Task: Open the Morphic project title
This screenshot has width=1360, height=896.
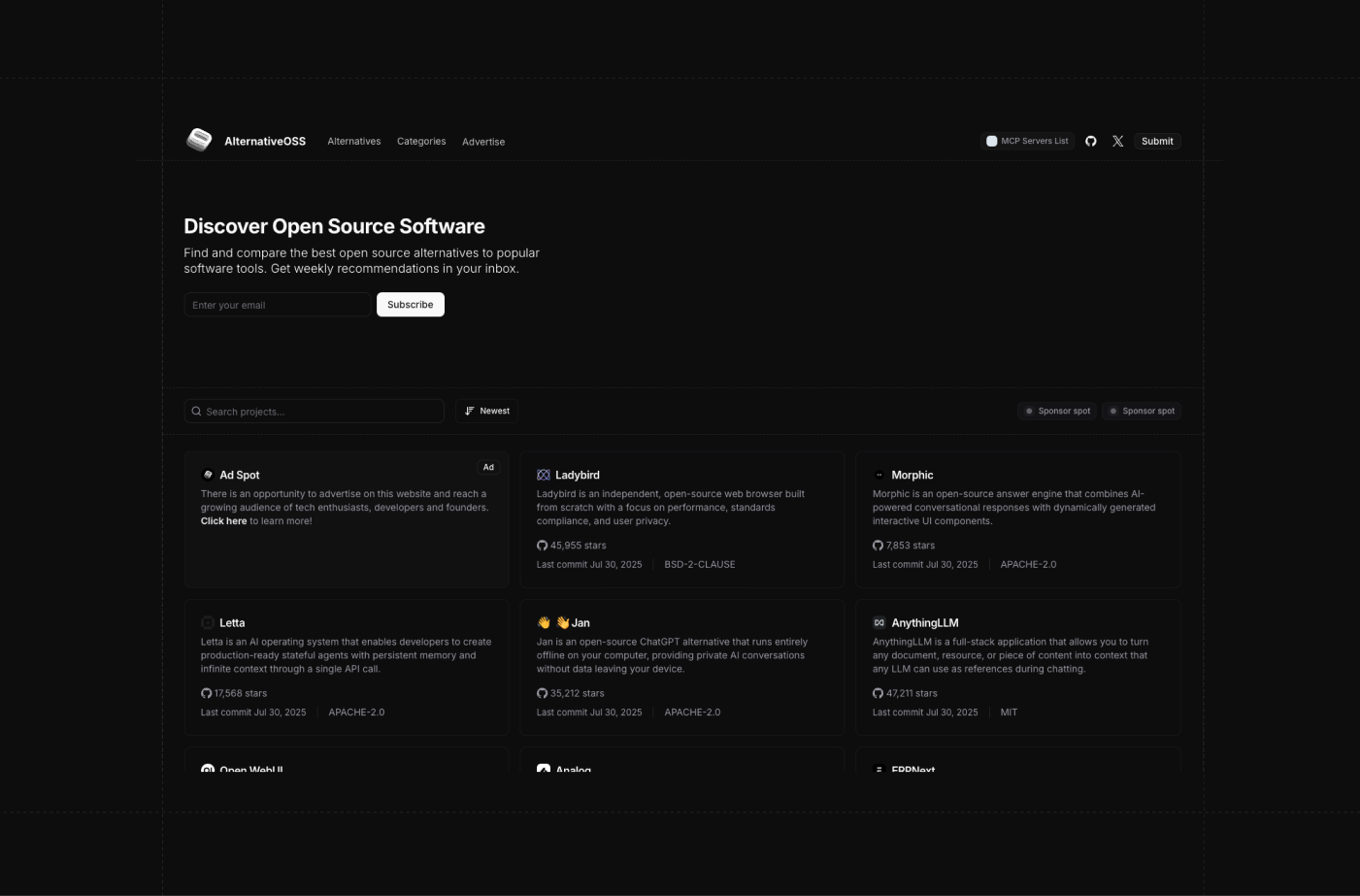Action: pos(912,475)
